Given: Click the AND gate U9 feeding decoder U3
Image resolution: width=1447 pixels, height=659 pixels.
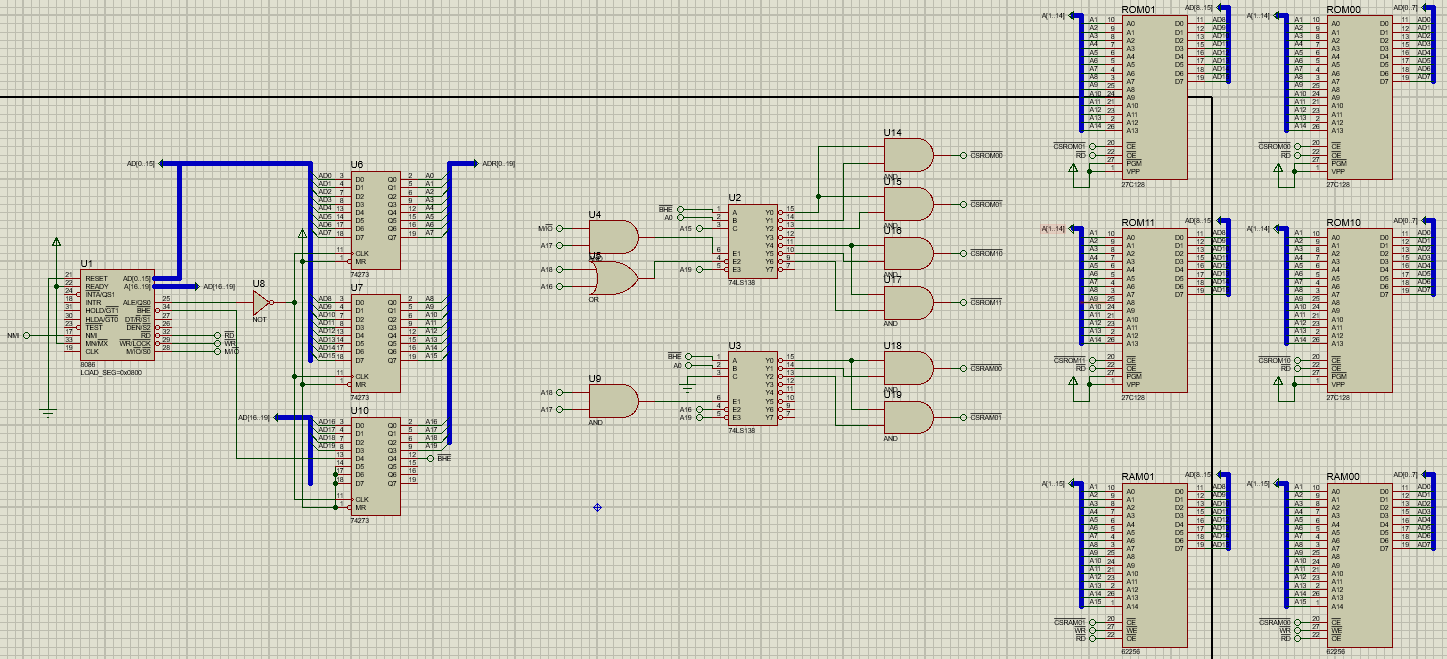Looking at the screenshot, I should click(613, 399).
